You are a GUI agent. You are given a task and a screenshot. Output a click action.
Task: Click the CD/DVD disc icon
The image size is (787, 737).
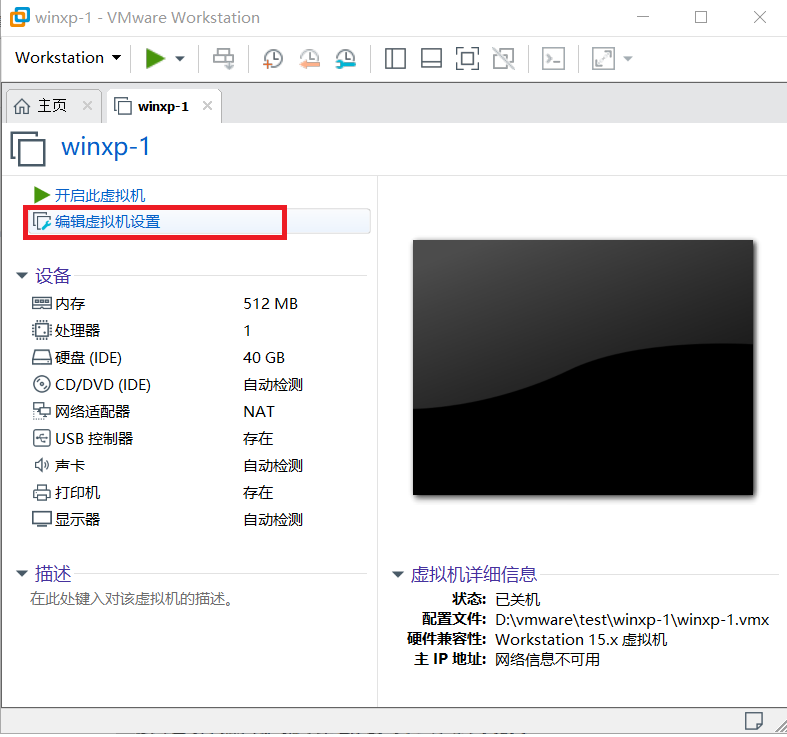[x=42, y=385]
